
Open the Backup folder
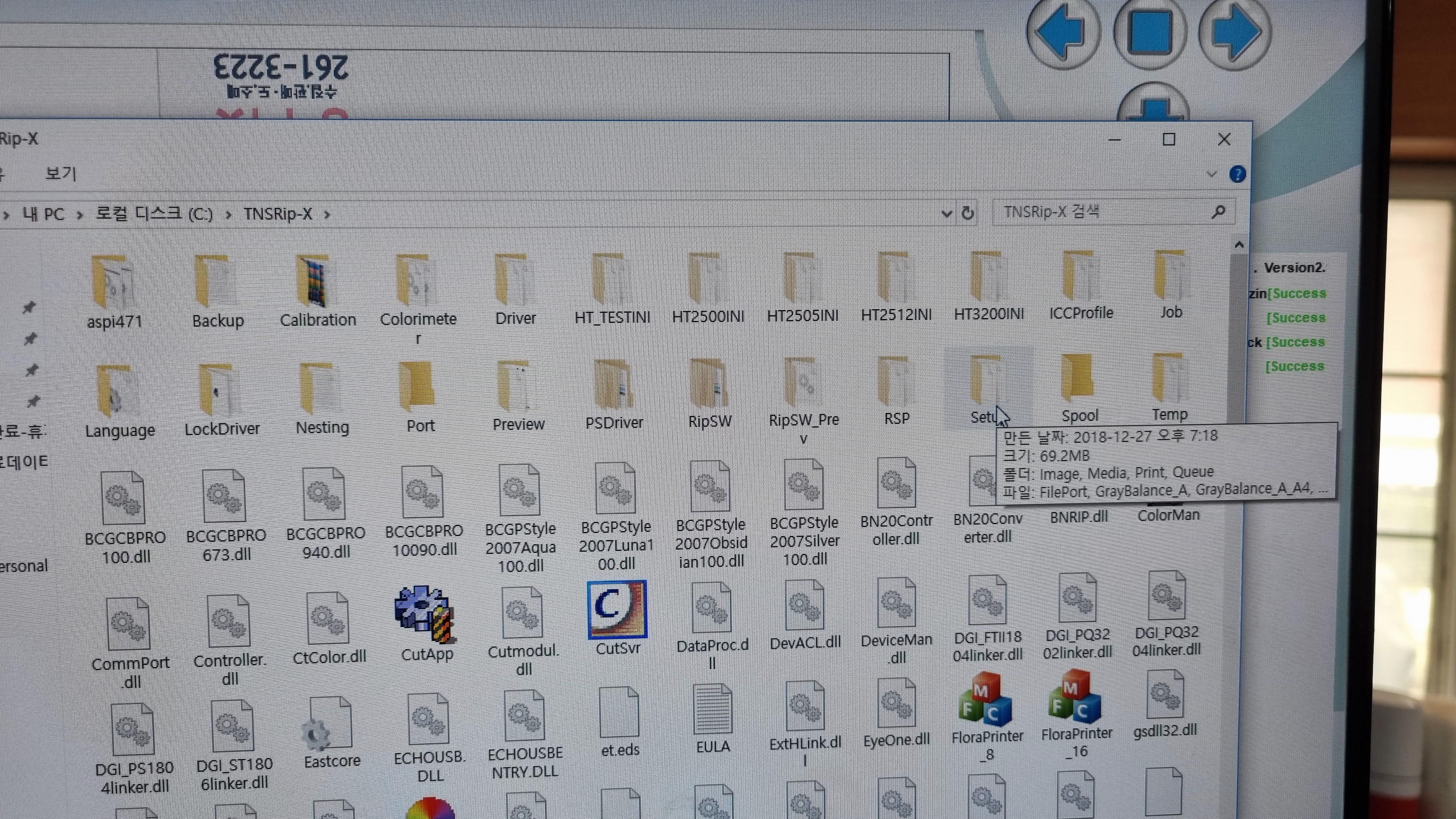click(x=218, y=291)
